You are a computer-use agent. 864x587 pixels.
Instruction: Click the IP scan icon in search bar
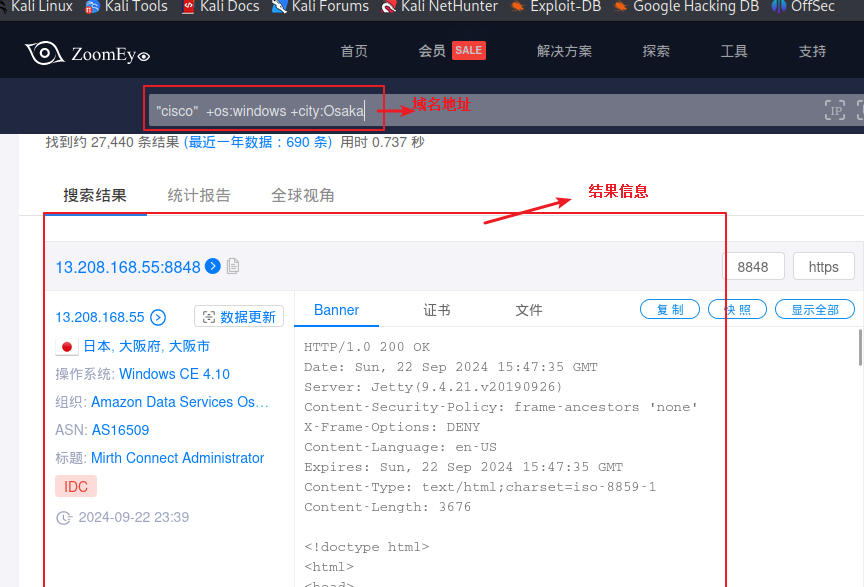pyautogui.click(x=834, y=110)
